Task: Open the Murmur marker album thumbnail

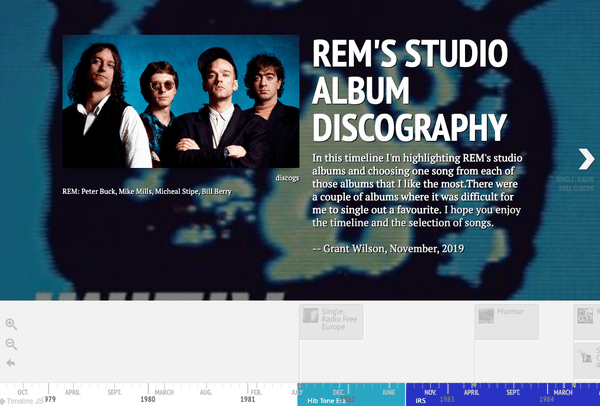Action: pos(486,316)
